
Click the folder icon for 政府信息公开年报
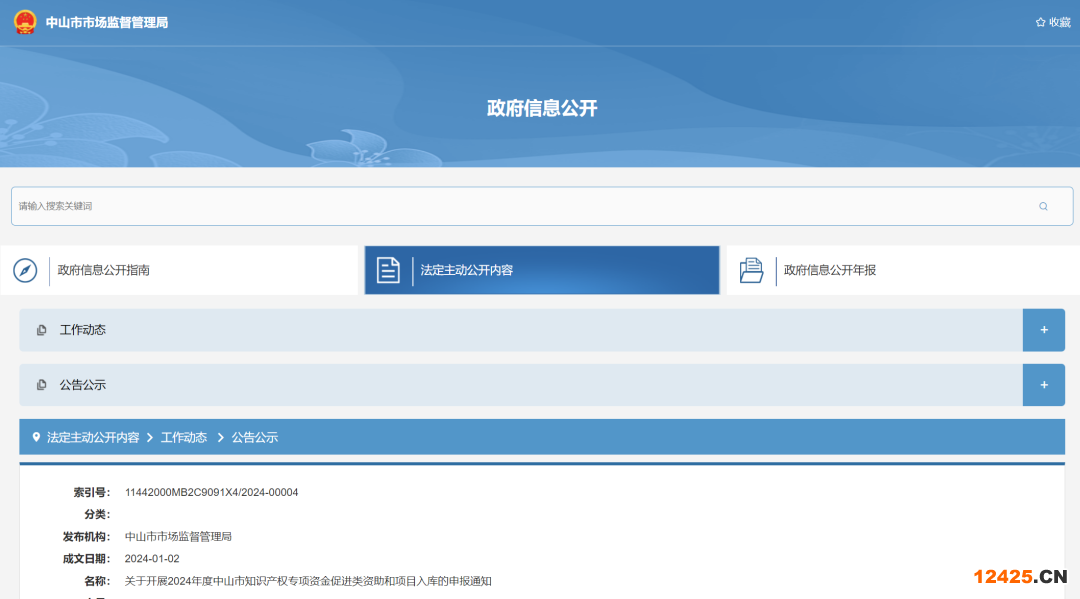pos(751,270)
